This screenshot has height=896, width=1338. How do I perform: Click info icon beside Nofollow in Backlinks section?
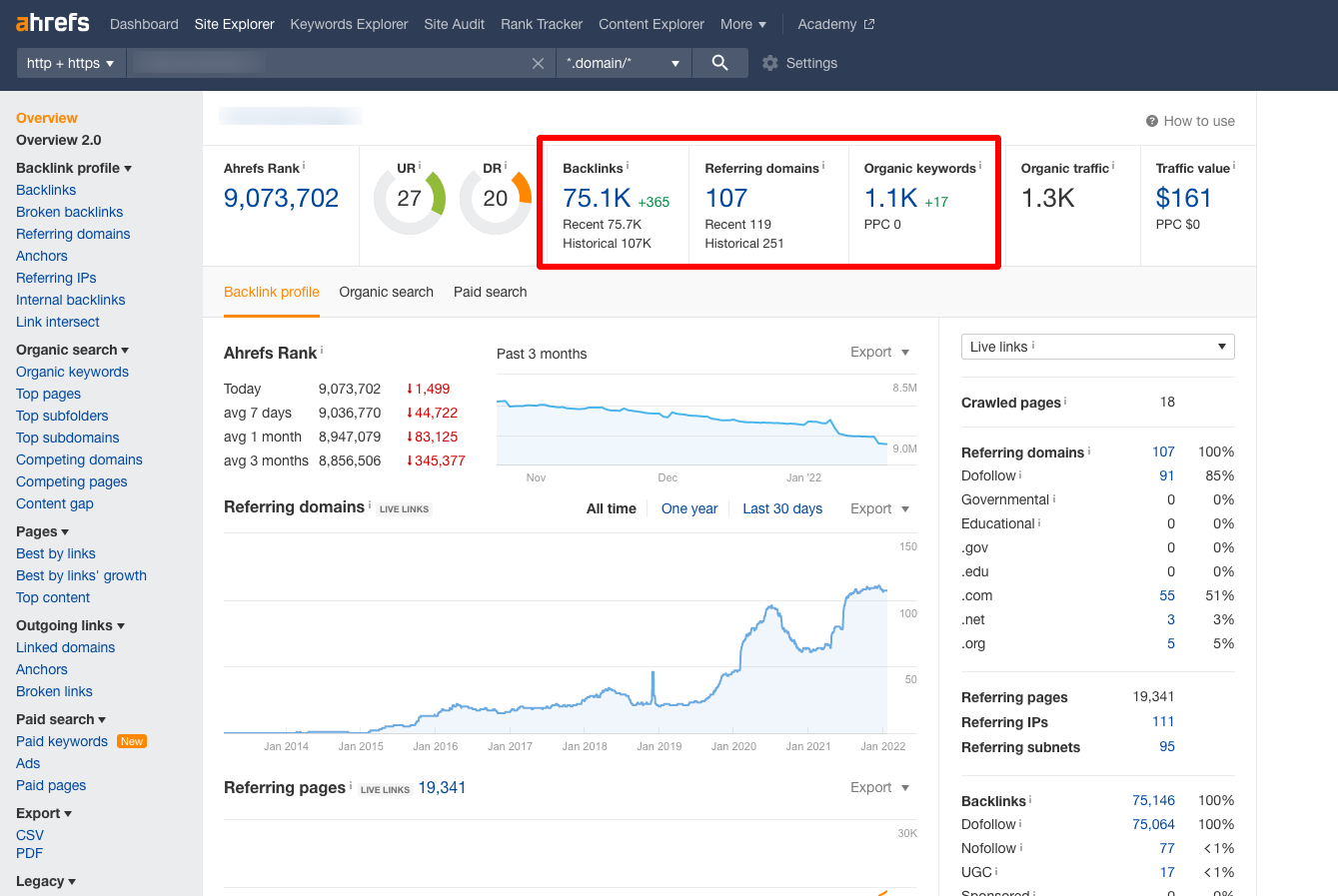1021,846
